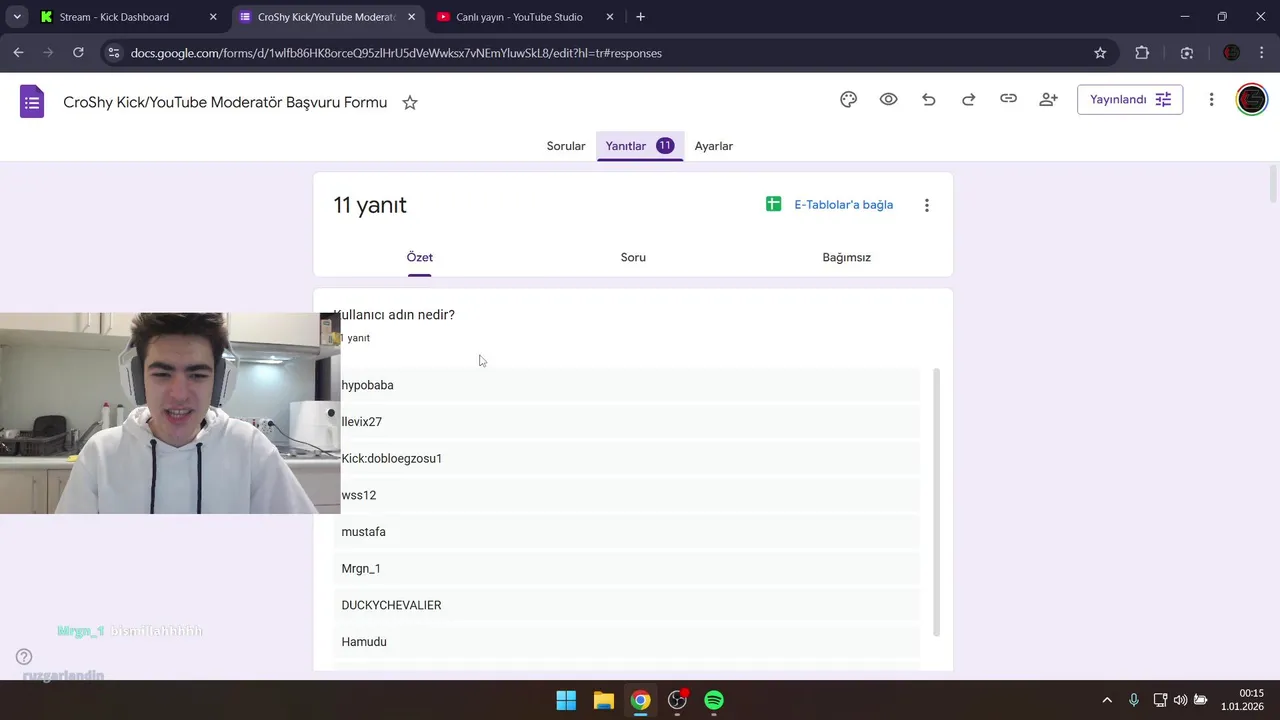The height and width of the screenshot is (720, 1280).
Task: Go back in browser history
Action: pos(18,53)
